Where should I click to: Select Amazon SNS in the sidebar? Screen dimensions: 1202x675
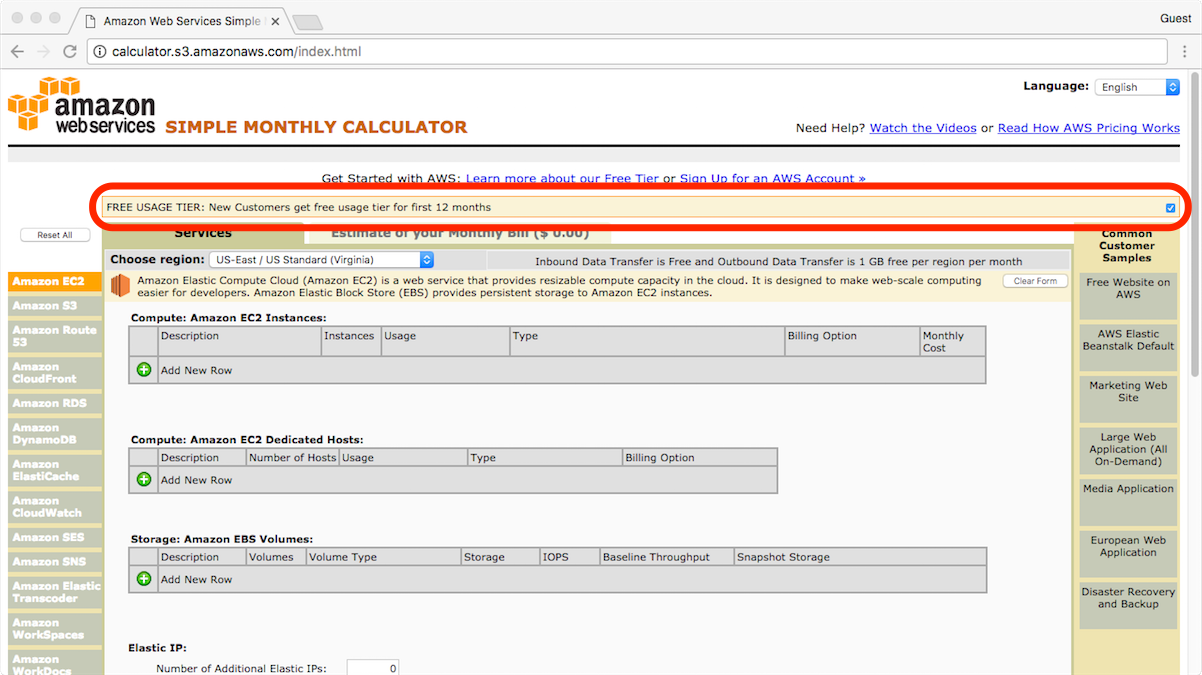pos(55,562)
